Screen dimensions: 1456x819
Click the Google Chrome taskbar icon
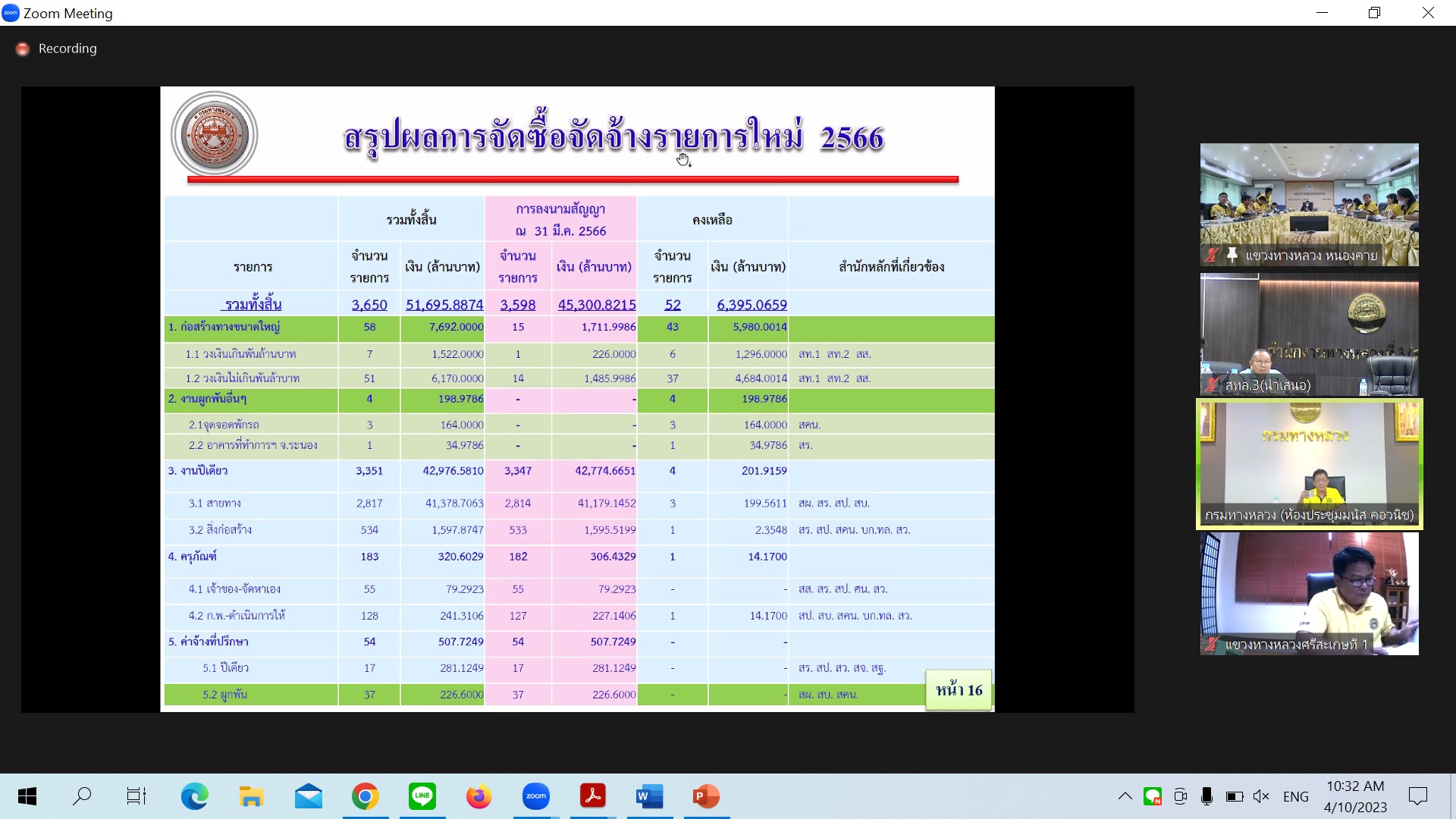pos(365,796)
